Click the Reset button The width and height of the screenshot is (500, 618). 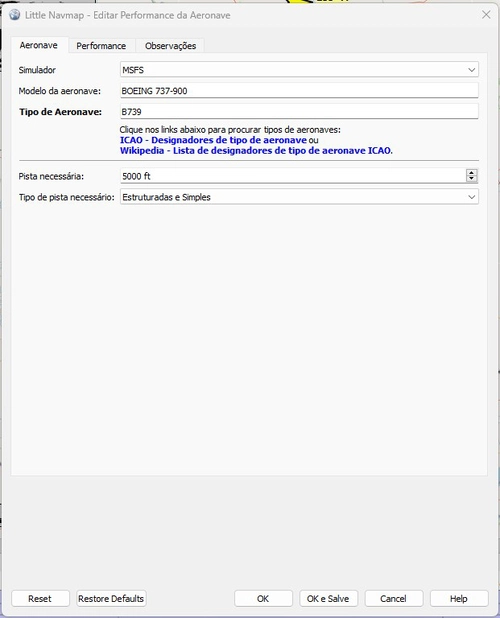(x=40, y=598)
